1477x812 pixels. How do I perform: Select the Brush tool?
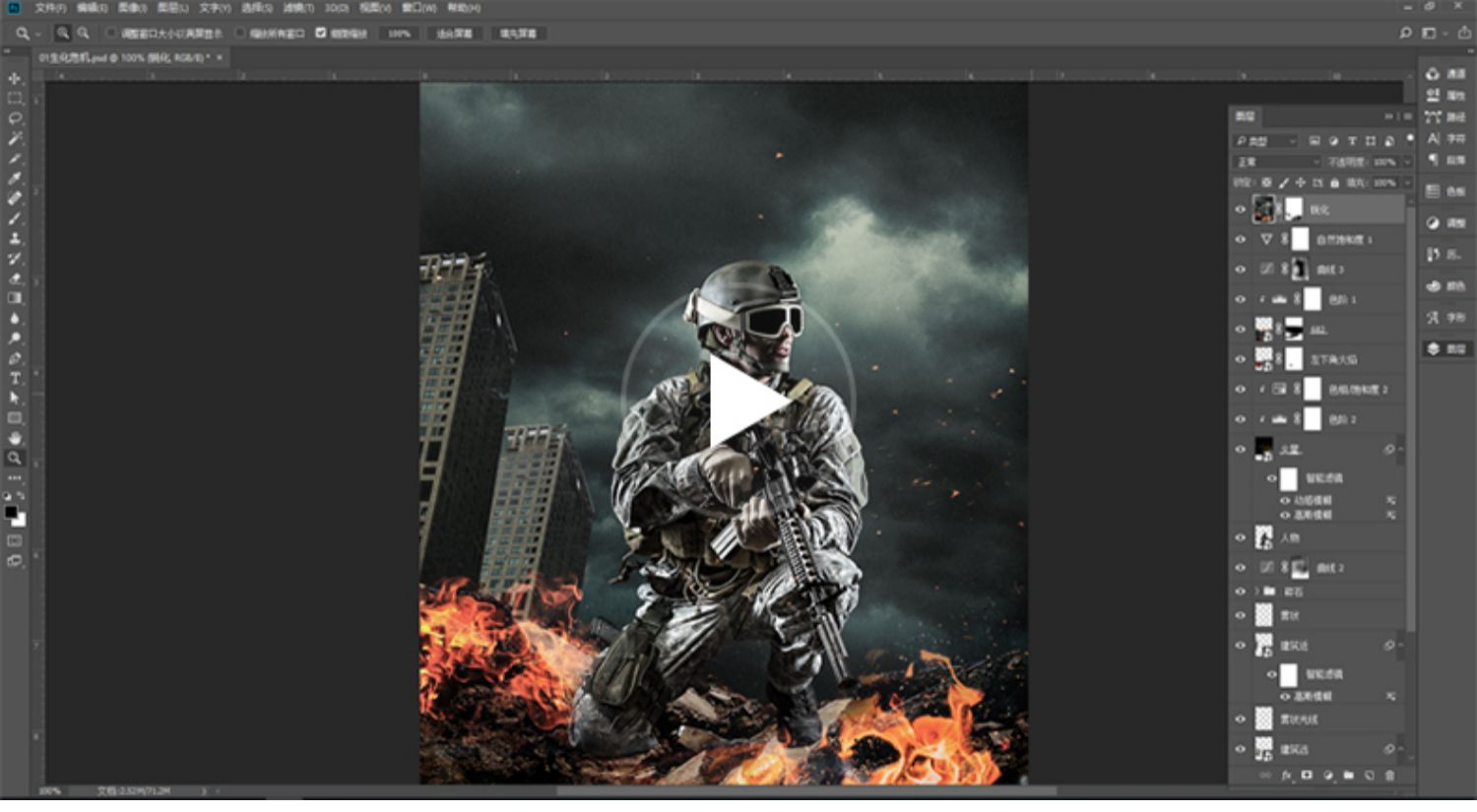pyautogui.click(x=14, y=219)
